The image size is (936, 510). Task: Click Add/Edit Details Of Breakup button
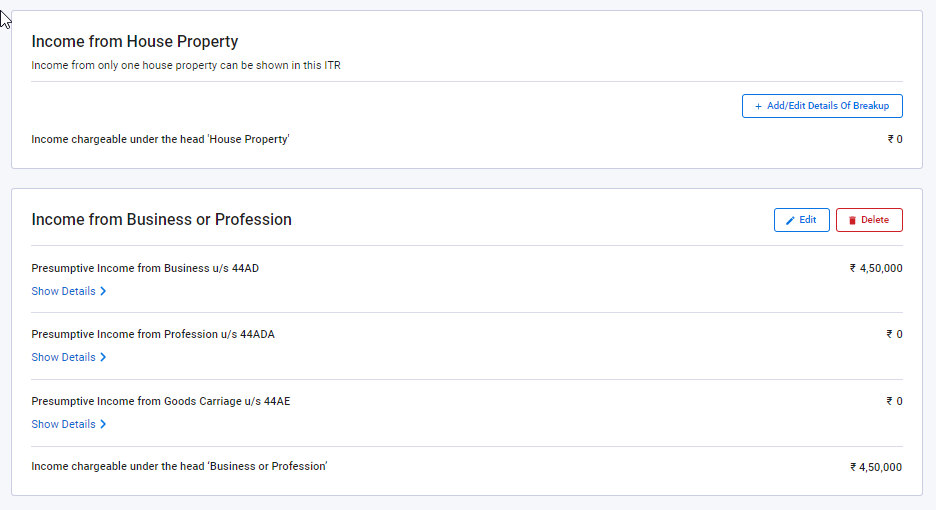pyautogui.click(x=822, y=106)
